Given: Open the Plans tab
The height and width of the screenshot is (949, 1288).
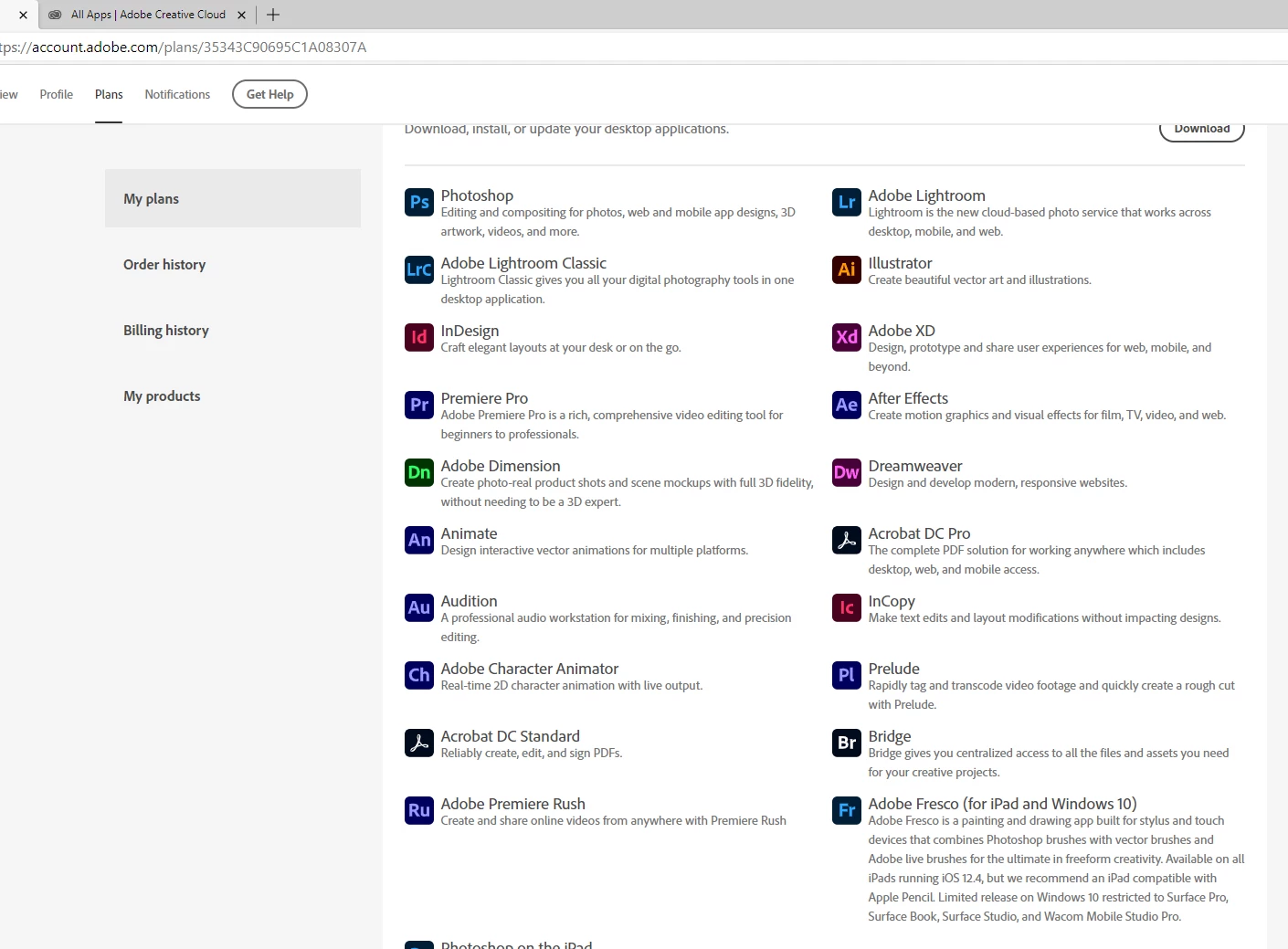Looking at the screenshot, I should [x=109, y=94].
